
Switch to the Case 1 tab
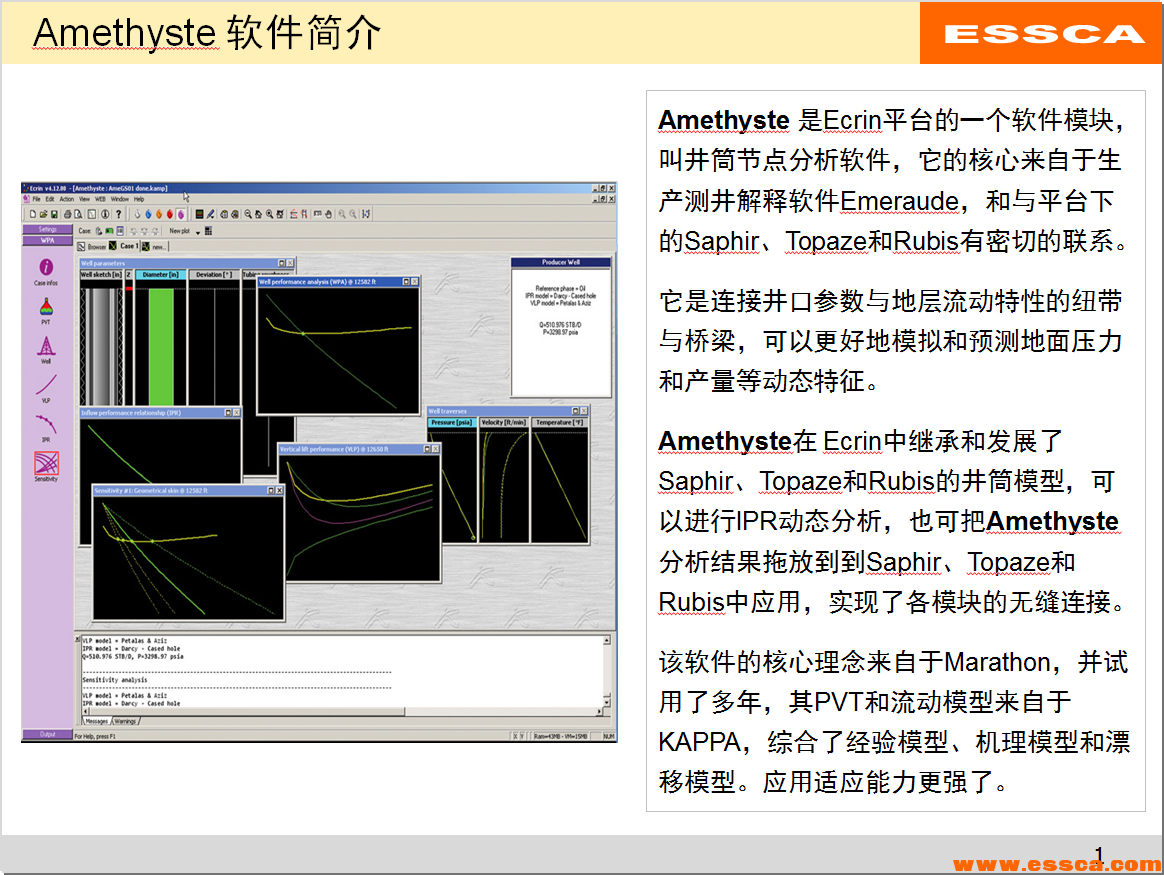[x=129, y=246]
